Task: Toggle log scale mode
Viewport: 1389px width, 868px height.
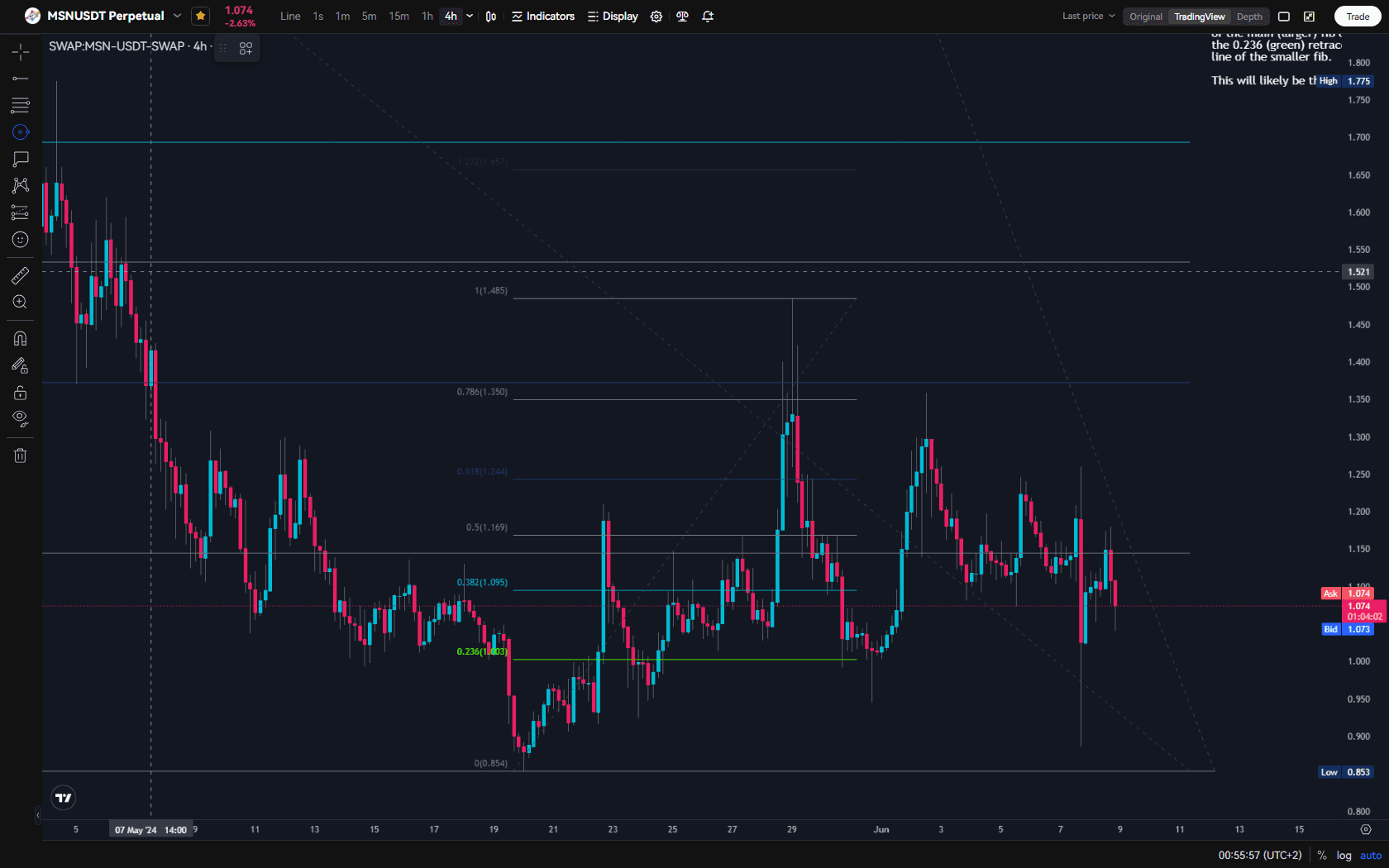Action: click(x=1344, y=856)
